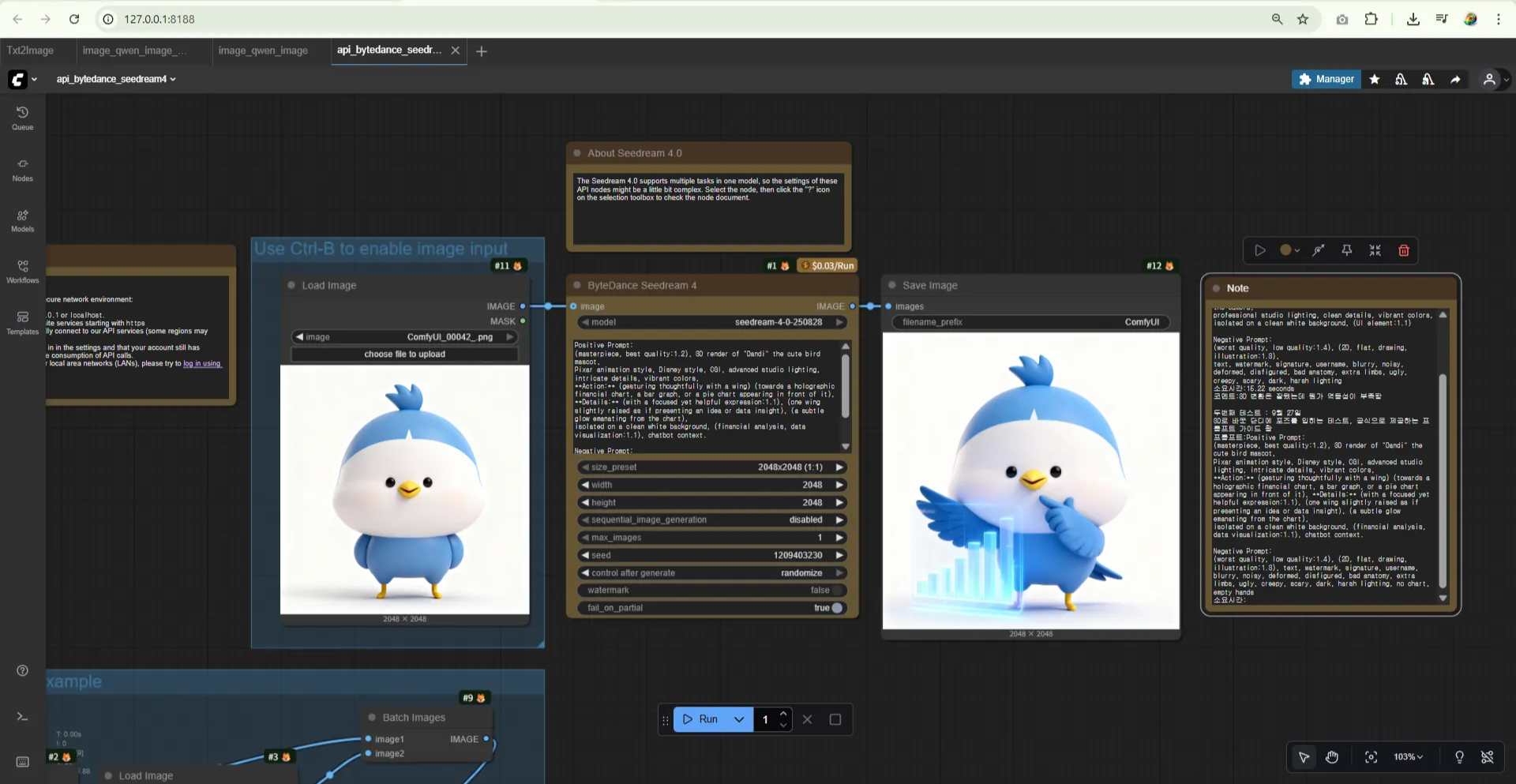
Task: Click the red trash delete icon
Action: point(1403,250)
